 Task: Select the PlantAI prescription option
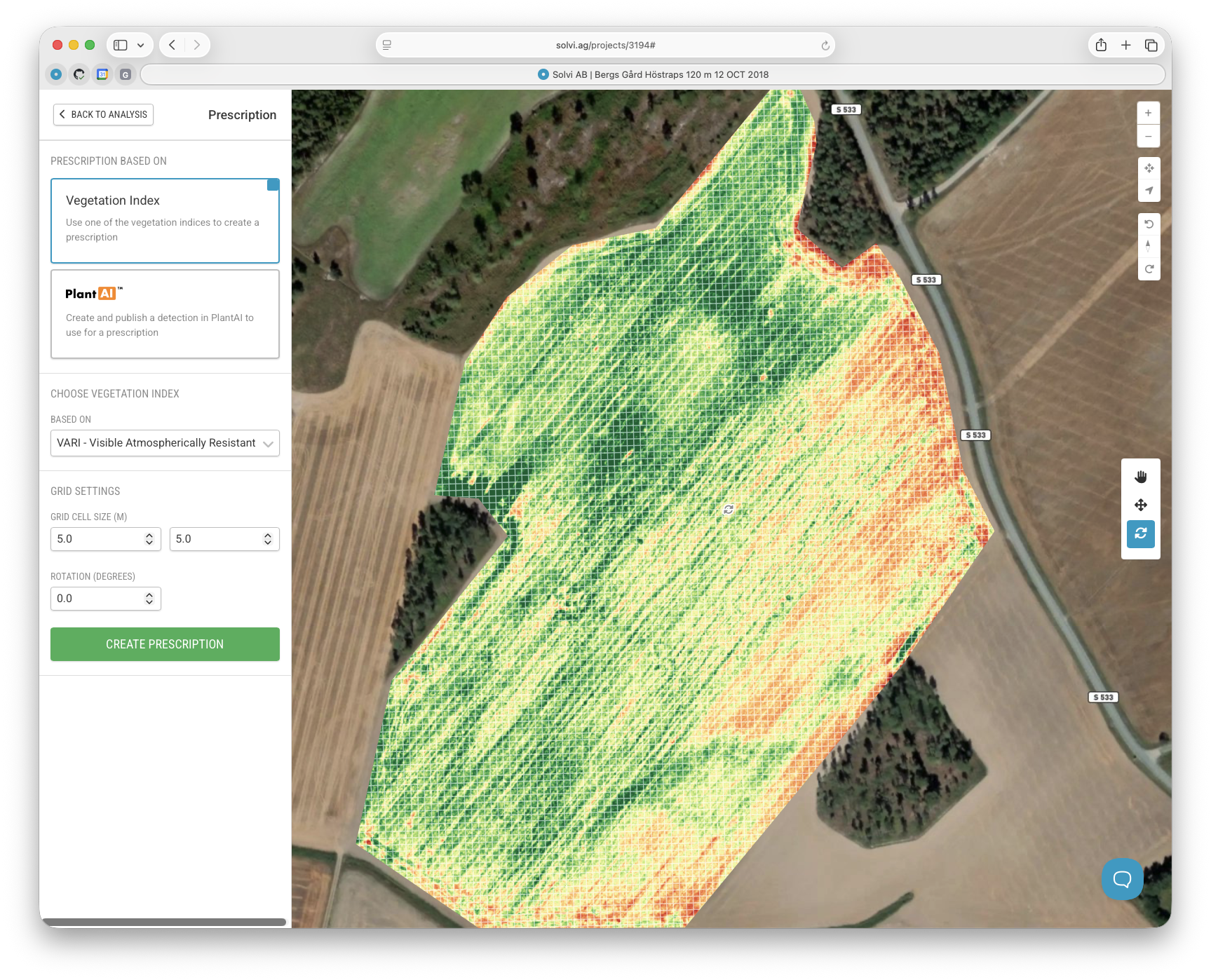coord(165,314)
